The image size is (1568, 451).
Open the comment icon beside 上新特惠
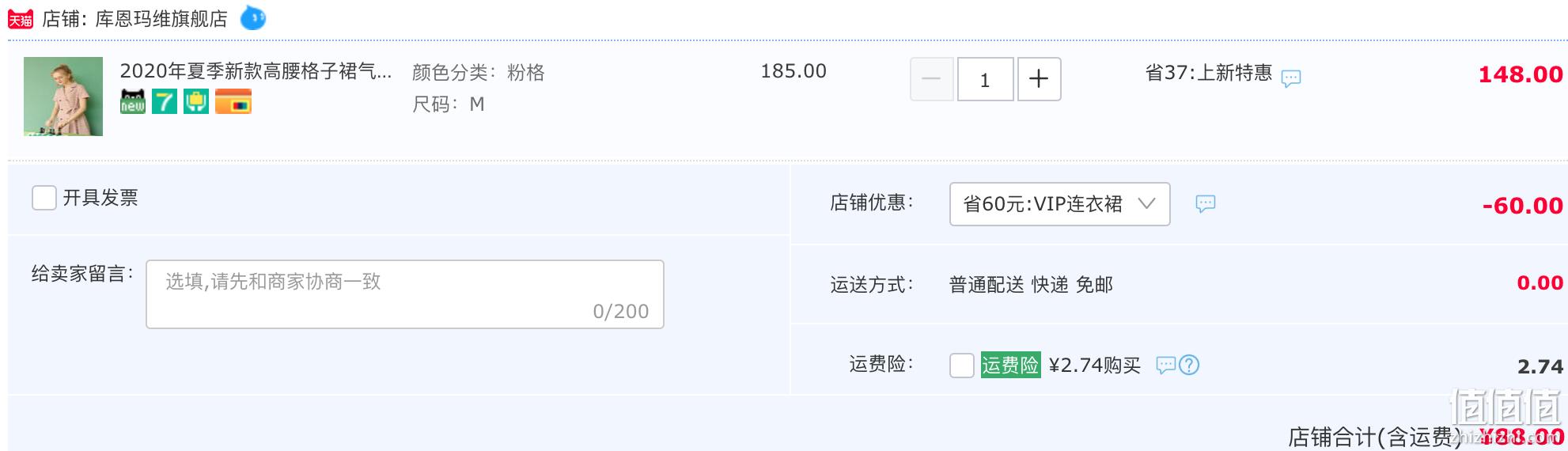tap(1291, 78)
